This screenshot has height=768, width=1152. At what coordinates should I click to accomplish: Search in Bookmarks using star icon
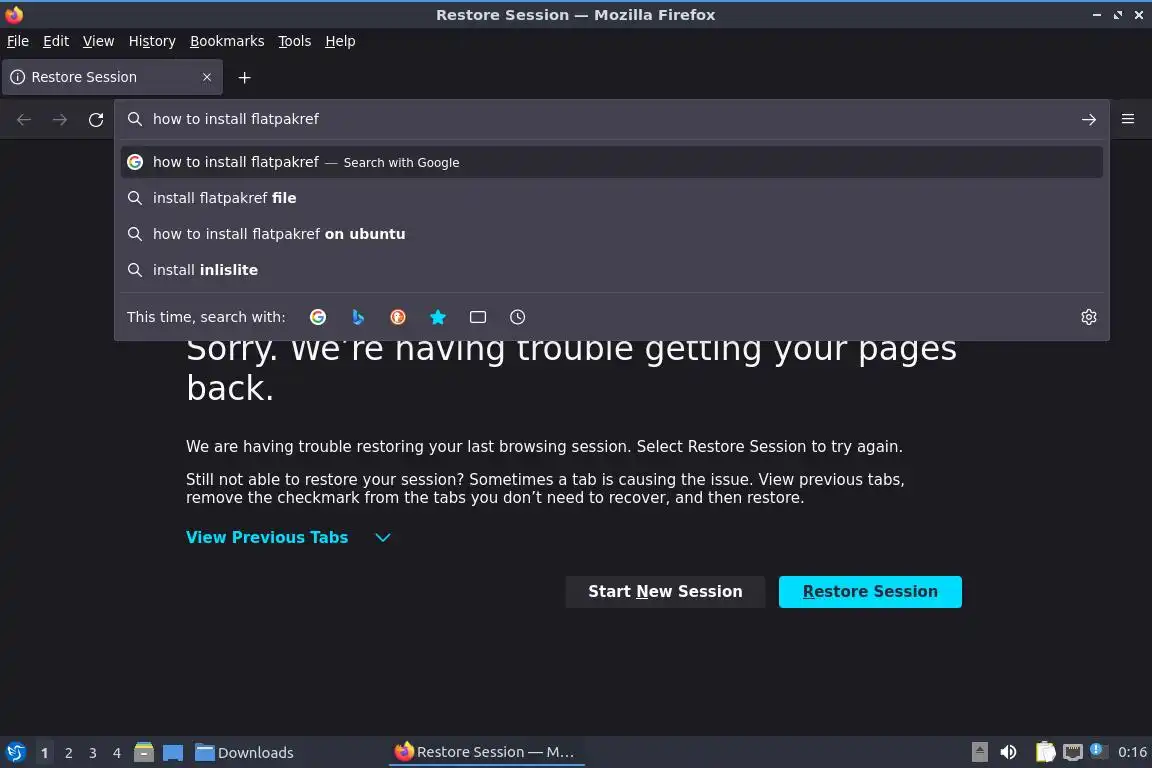438,317
